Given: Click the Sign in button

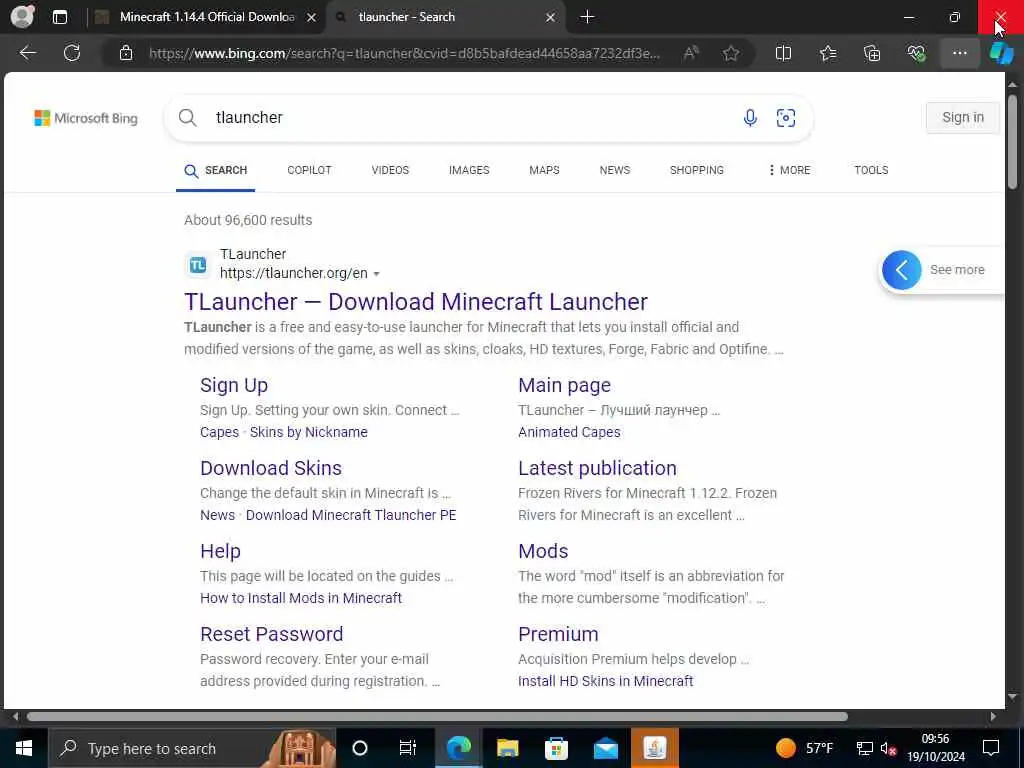Looking at the screenshot, I should [963, 118].
